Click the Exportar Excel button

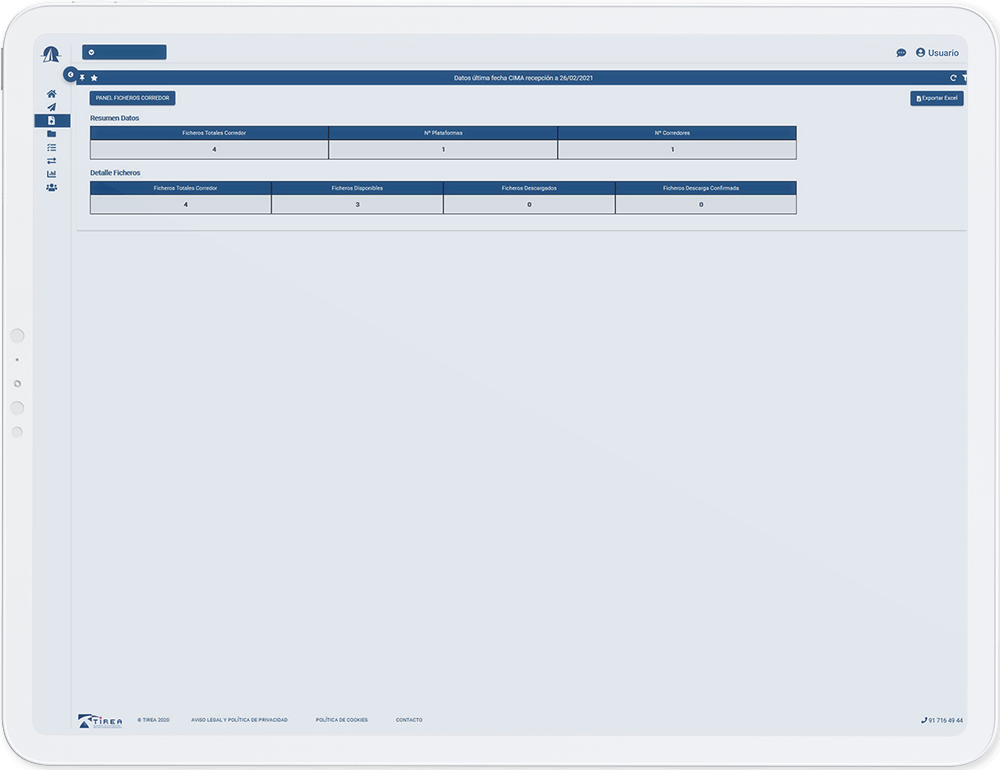coord(936,98)
